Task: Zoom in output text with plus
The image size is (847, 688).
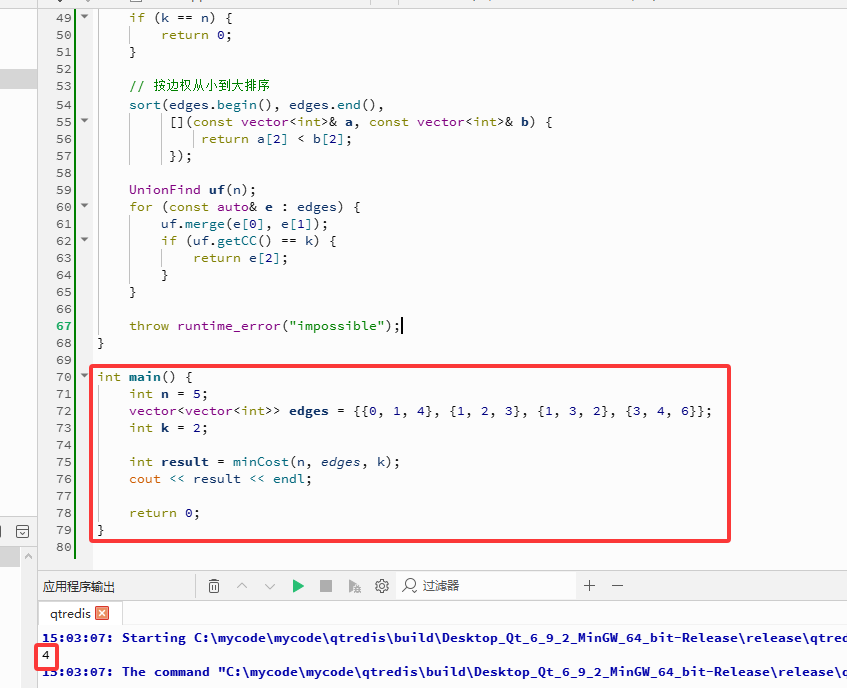Action: 589,585
